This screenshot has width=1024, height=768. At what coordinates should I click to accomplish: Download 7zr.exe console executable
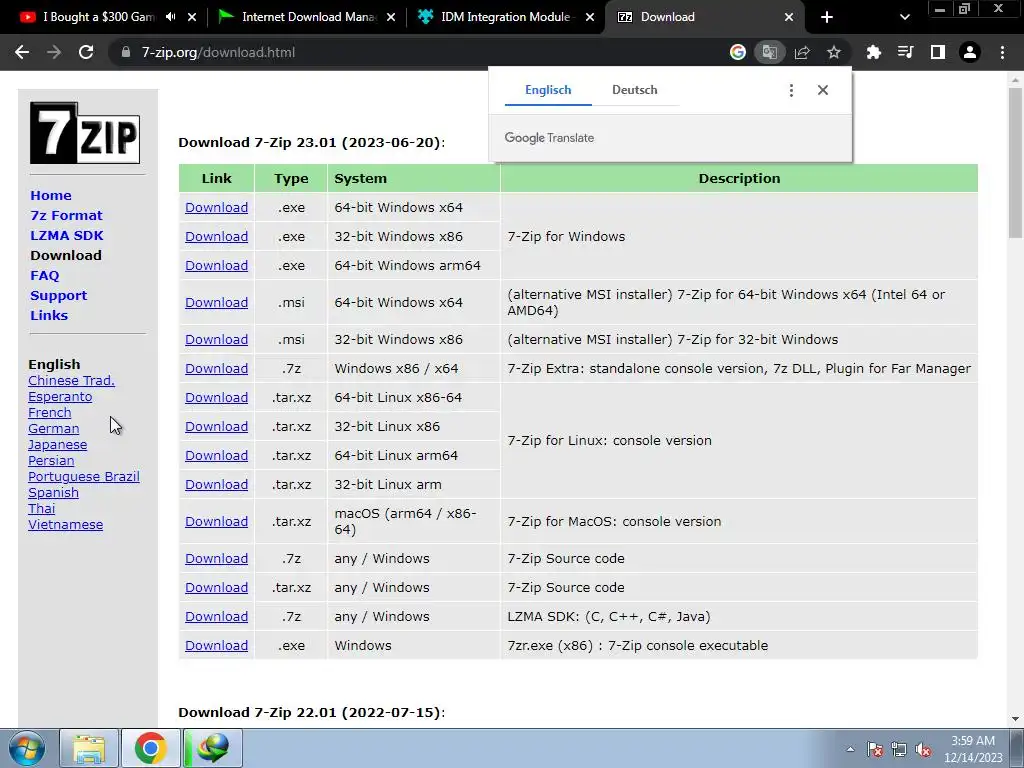point(216,646)
